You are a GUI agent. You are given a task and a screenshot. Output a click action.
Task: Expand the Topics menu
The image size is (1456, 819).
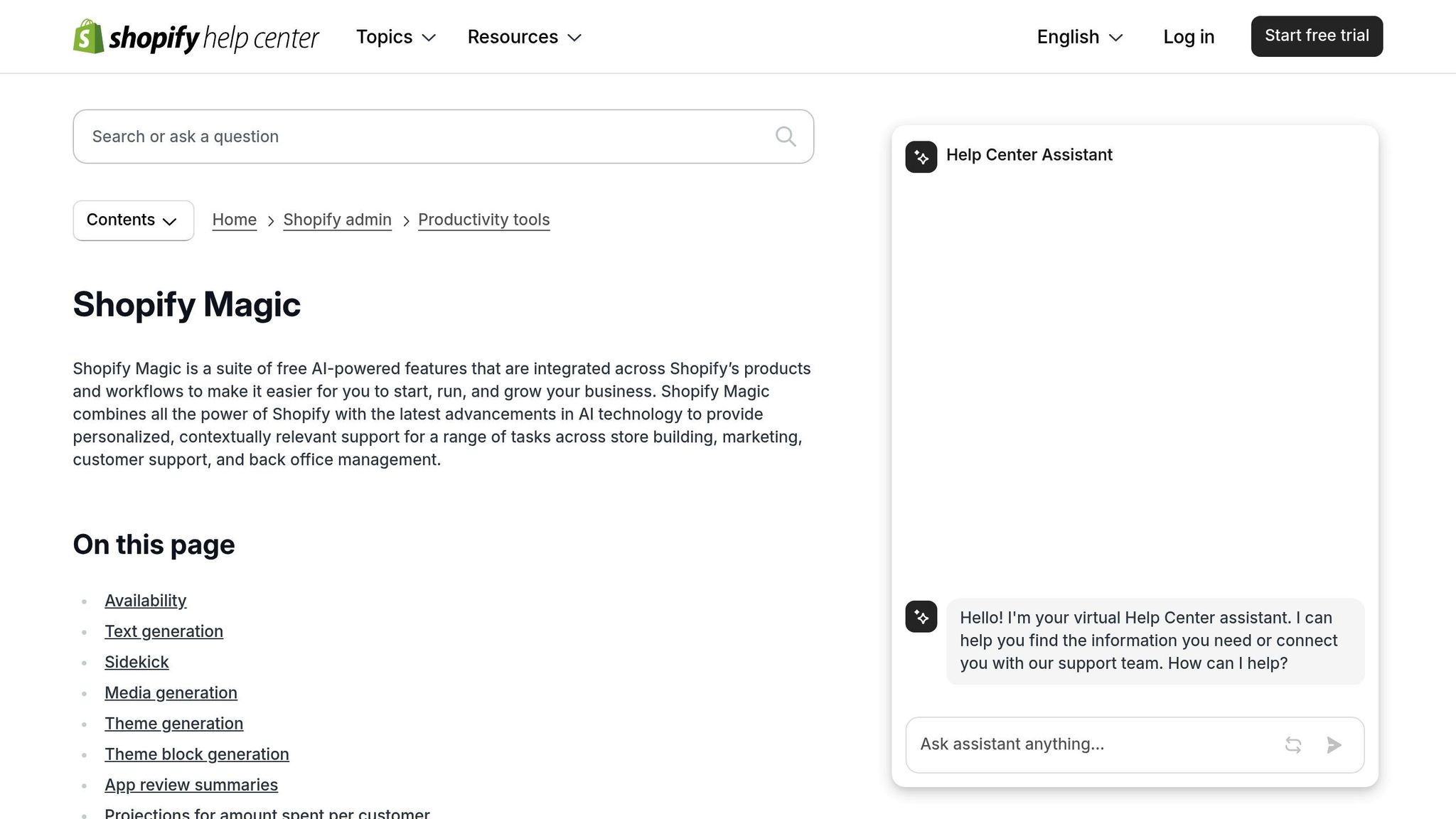click(395, 37)
